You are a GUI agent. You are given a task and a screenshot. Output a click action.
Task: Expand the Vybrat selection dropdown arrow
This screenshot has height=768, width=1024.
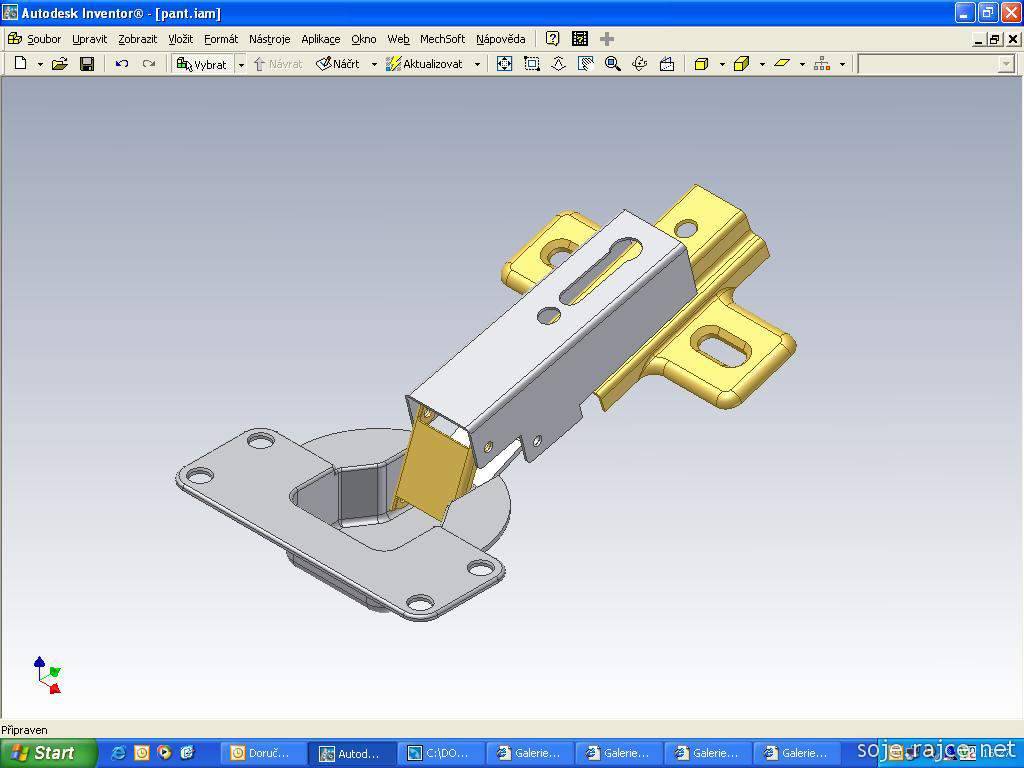pos(241,64)
